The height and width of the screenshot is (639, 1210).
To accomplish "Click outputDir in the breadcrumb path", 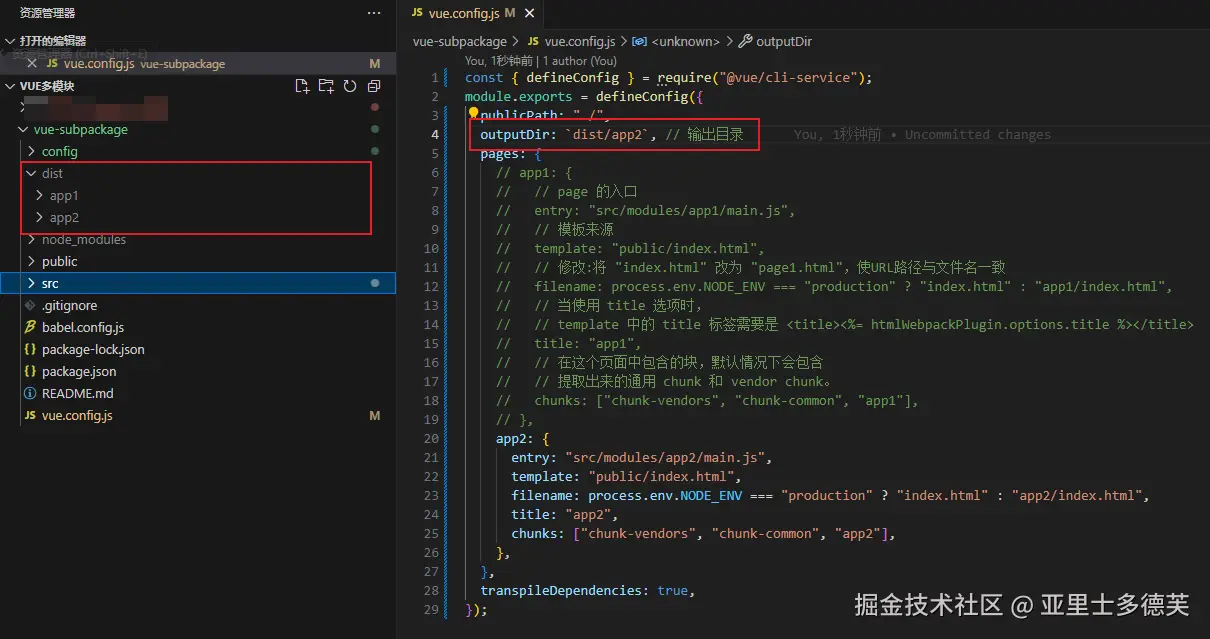I will (784, 41).
